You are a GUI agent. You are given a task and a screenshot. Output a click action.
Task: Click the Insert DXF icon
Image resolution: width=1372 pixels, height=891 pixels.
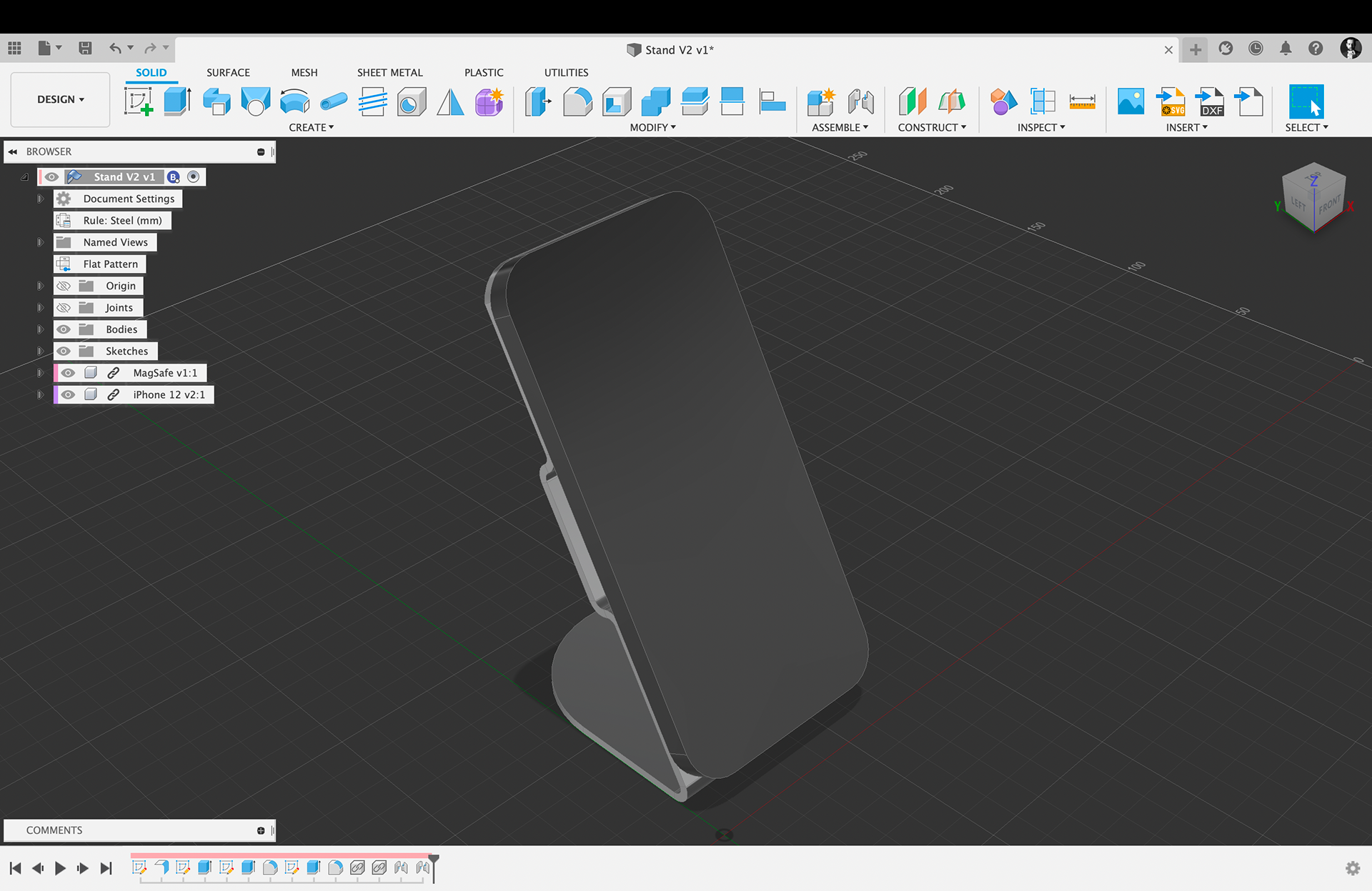(x=1210, y=101)
